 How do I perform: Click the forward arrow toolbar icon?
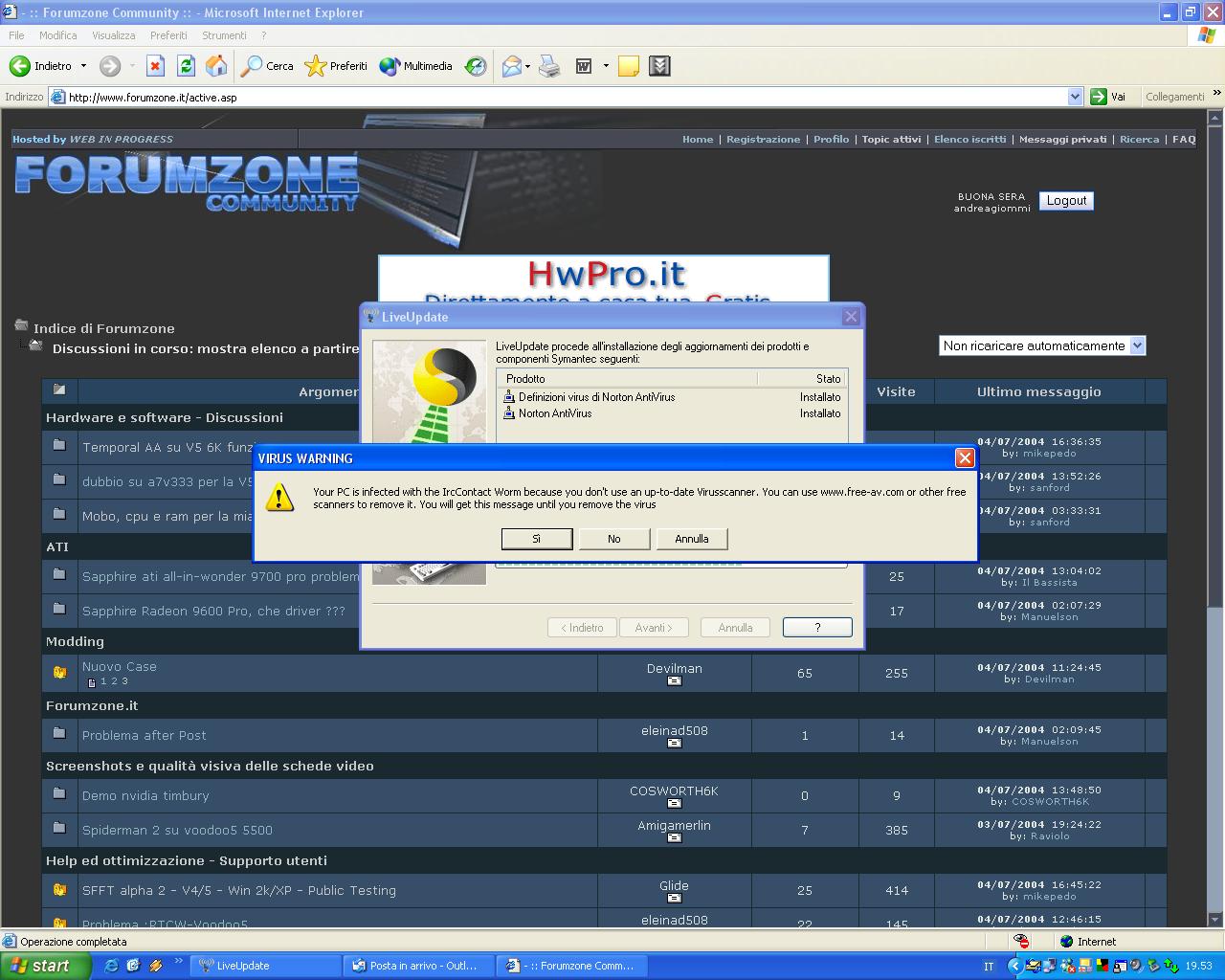pyautogui.click(x=110, y=66)
